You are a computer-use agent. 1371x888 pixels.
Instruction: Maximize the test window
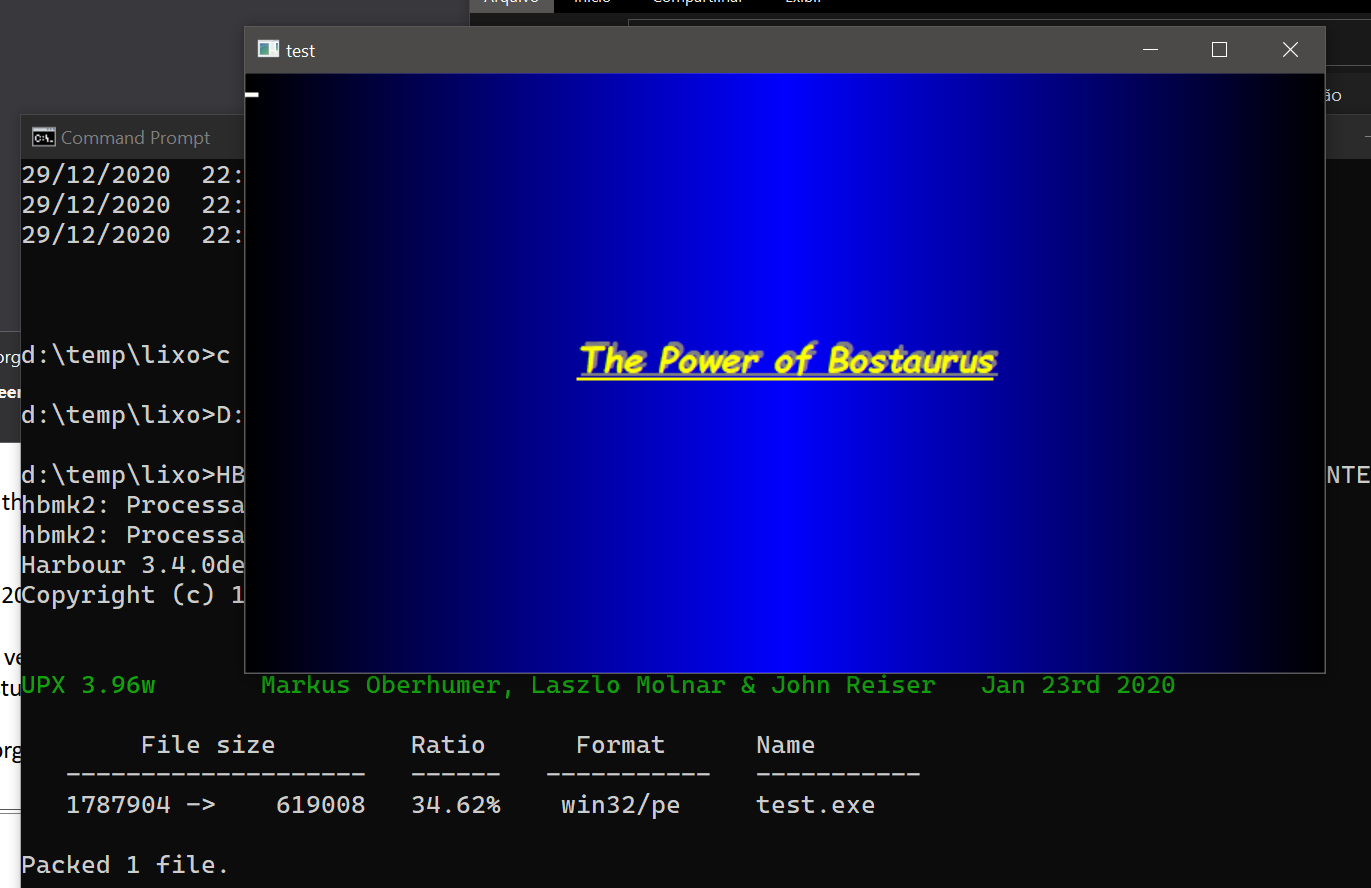(1219, 50)
